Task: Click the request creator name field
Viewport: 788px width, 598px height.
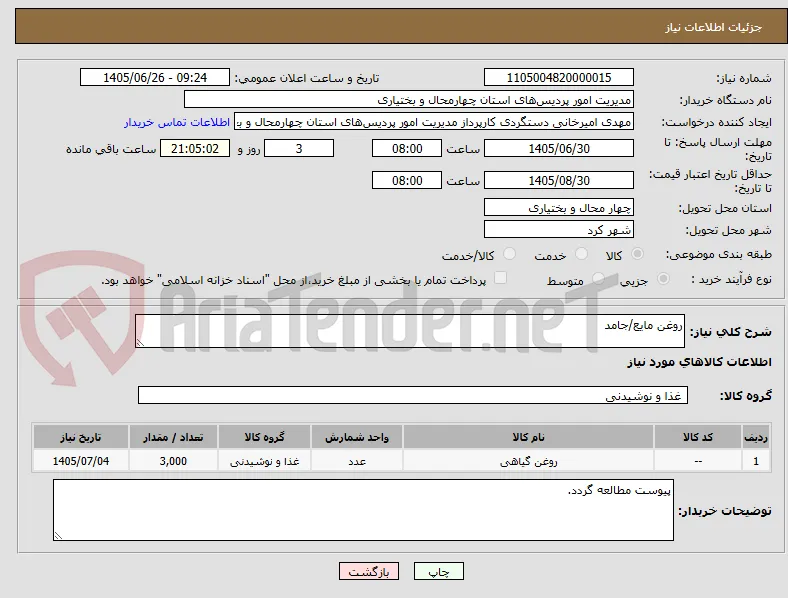Action: (x=434, y=122)
